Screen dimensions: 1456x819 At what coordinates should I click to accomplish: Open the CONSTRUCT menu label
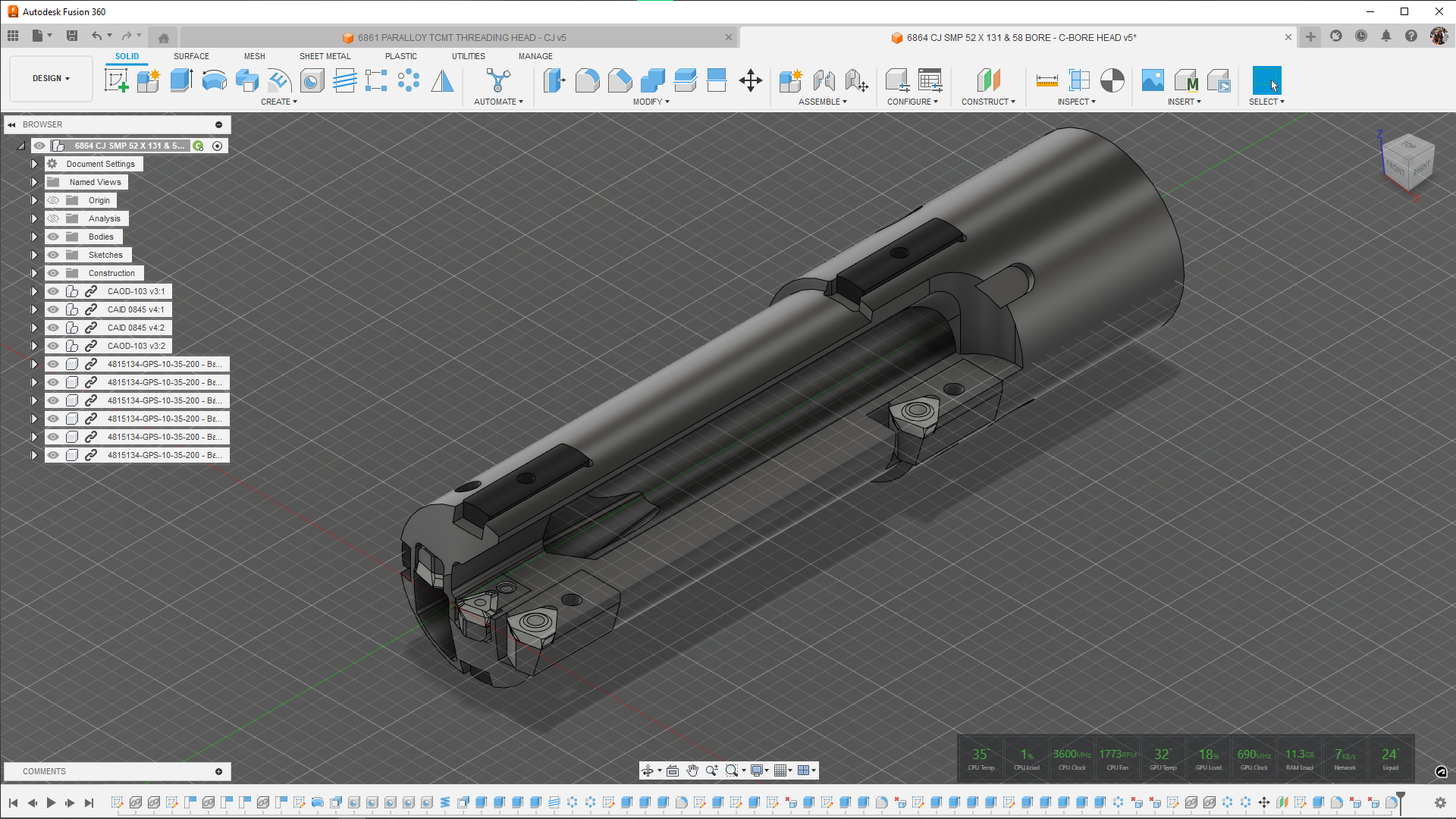pos(987,102)
